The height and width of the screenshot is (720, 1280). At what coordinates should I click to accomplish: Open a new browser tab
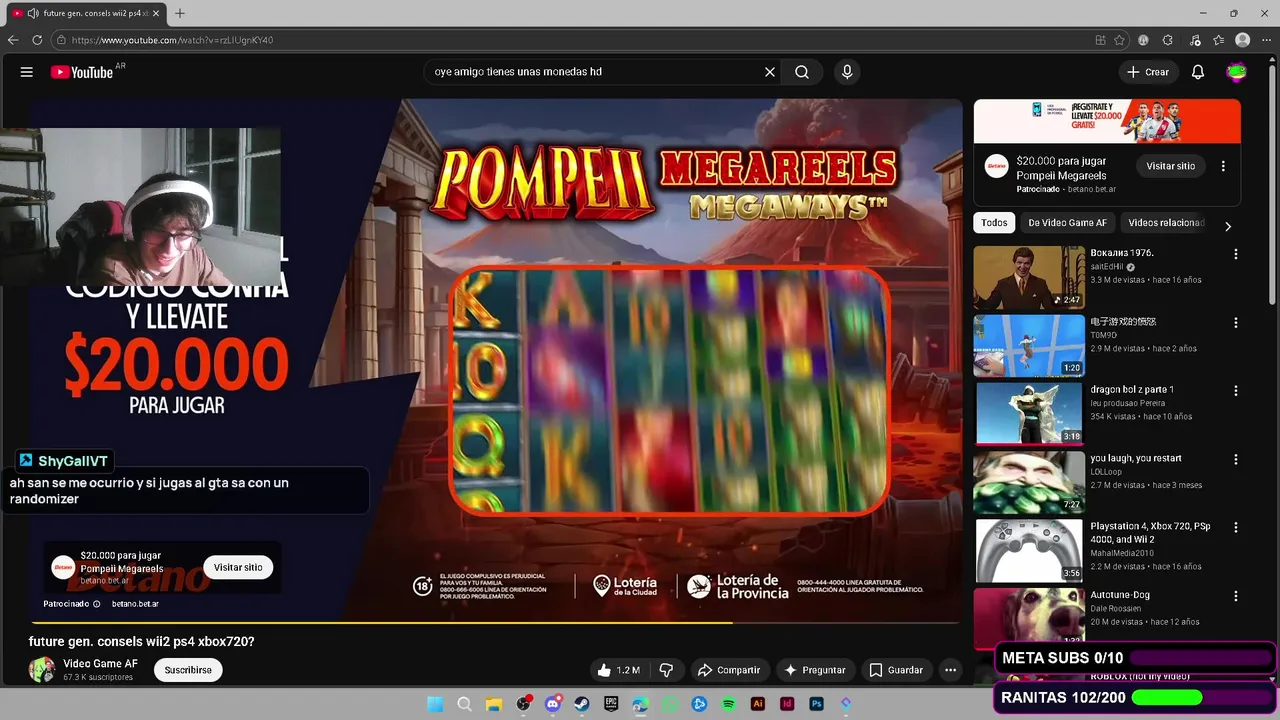point(180,13)
